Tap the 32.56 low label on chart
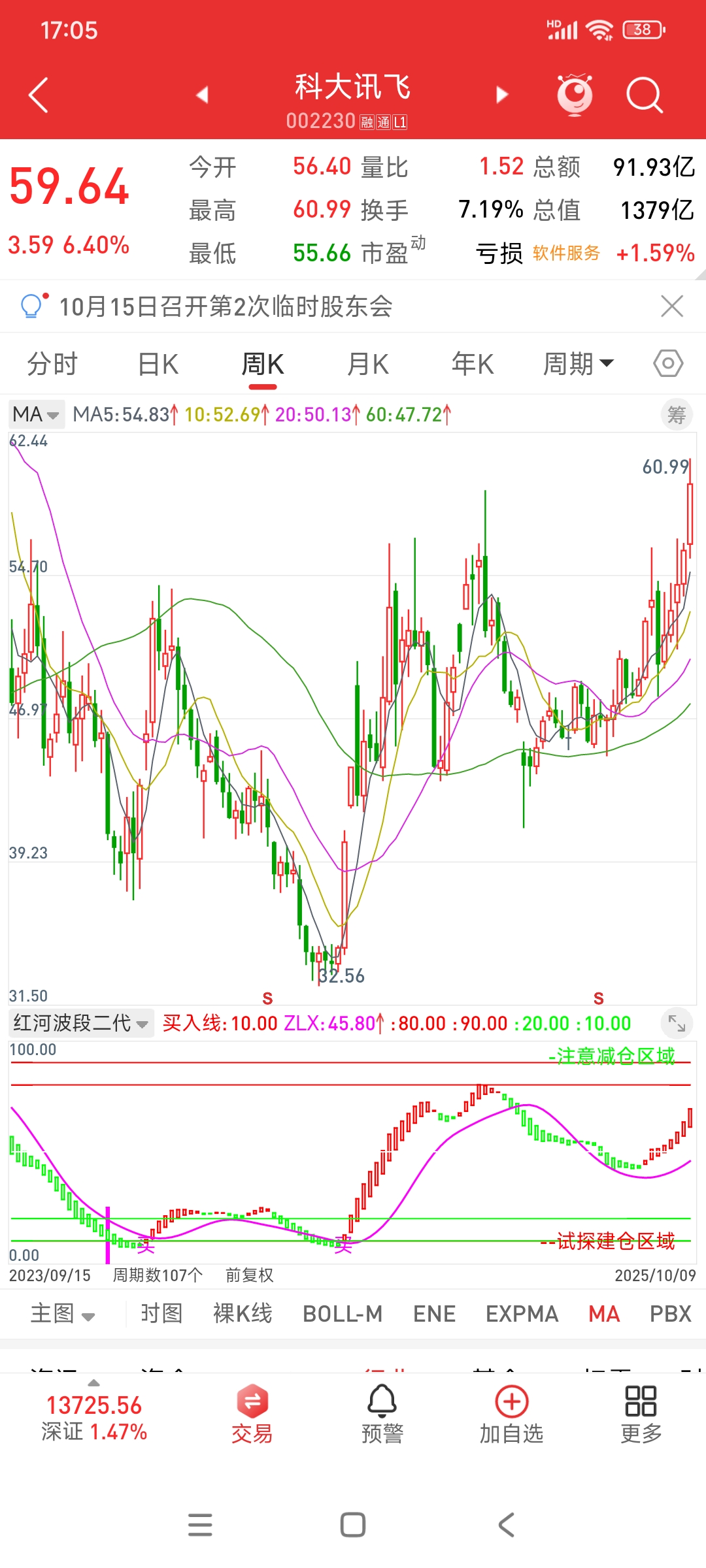Screen dimensions: 706x1568 (x=341, y=976)
